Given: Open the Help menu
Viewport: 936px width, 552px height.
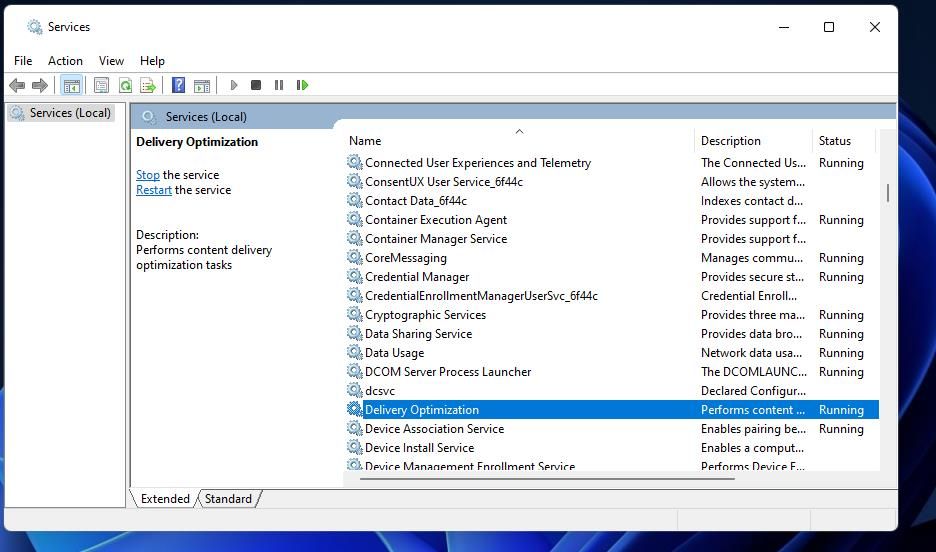Looking at the screenshot, I should click(152, 61).
